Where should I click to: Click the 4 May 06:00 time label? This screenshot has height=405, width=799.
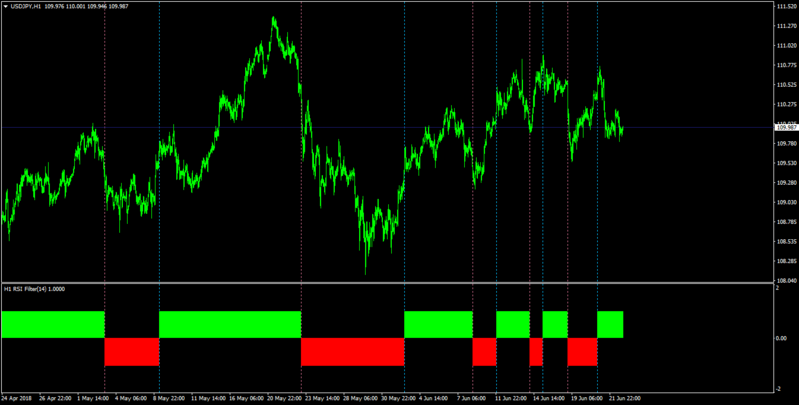(131, 398)
